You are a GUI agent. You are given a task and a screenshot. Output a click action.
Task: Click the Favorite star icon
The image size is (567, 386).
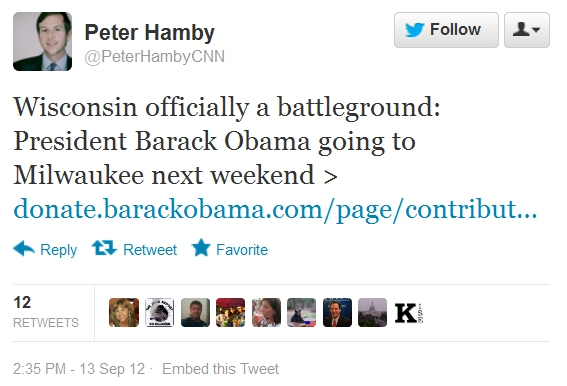pos(201,248)
